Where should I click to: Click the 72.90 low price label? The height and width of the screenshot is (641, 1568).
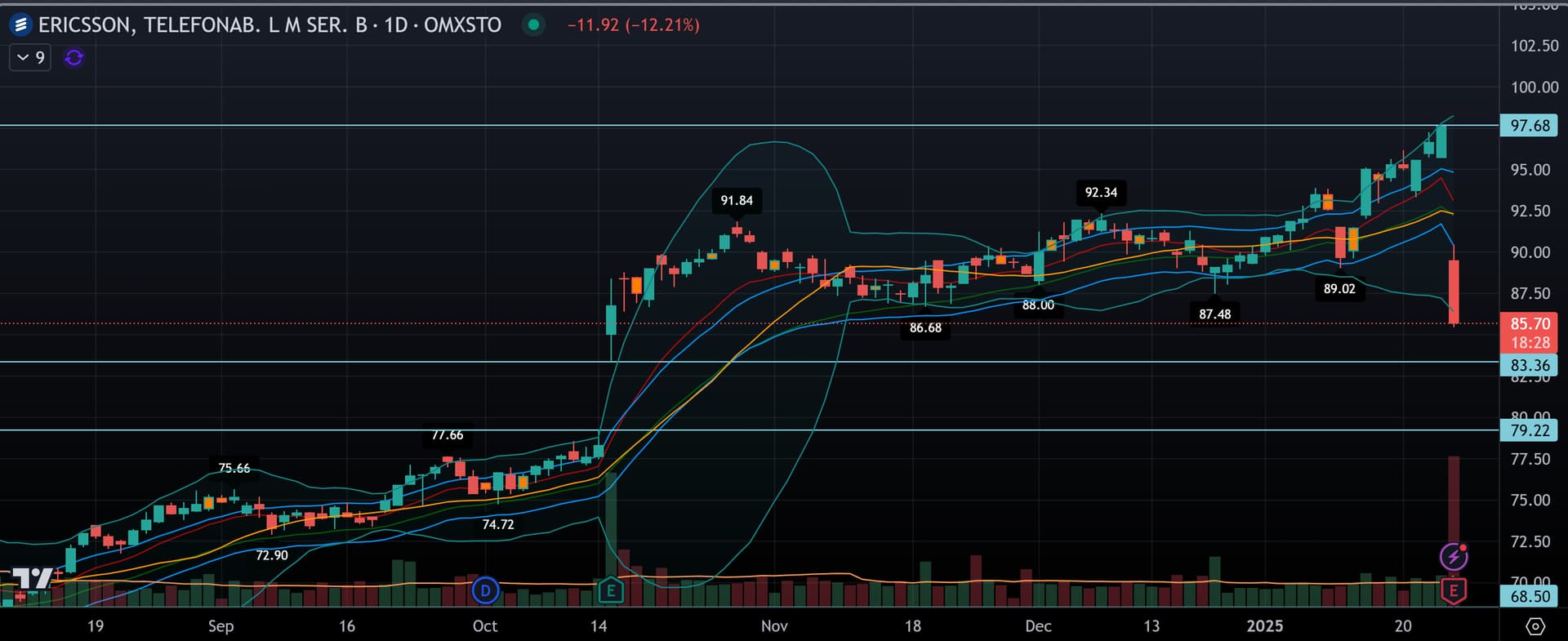tap(272, 555)
